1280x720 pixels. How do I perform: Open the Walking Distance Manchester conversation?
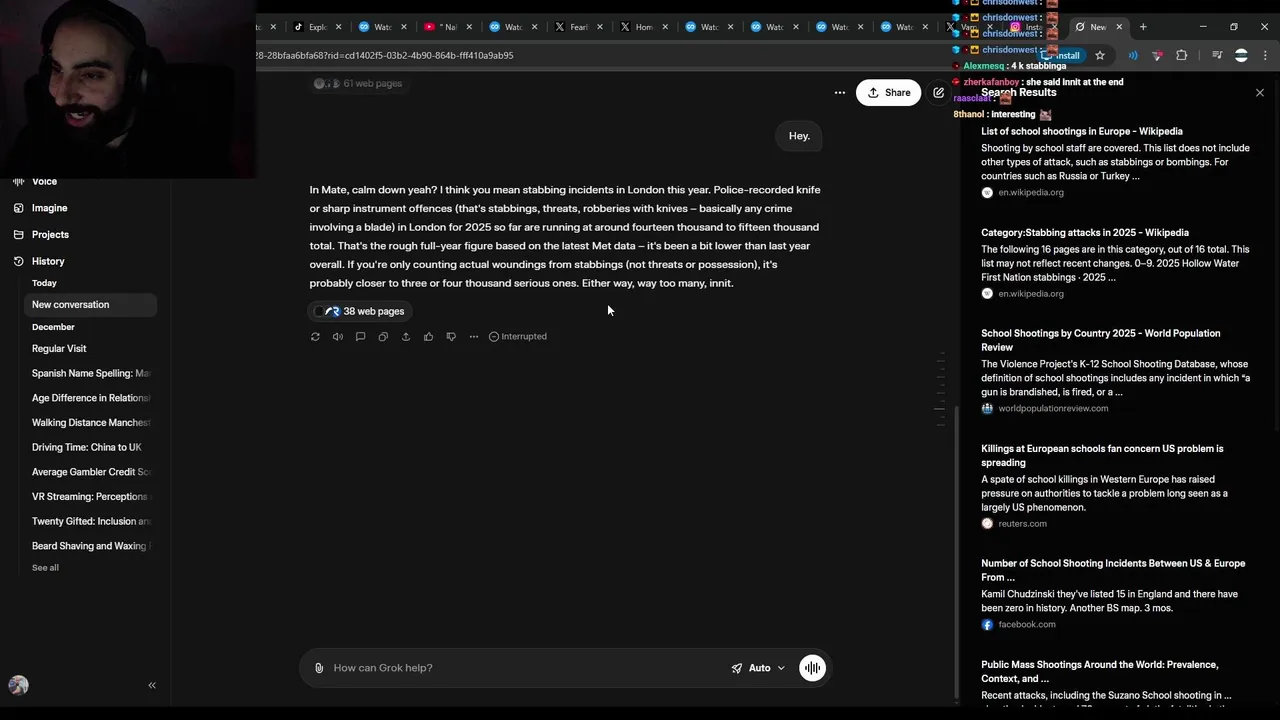tap(90, 423)
